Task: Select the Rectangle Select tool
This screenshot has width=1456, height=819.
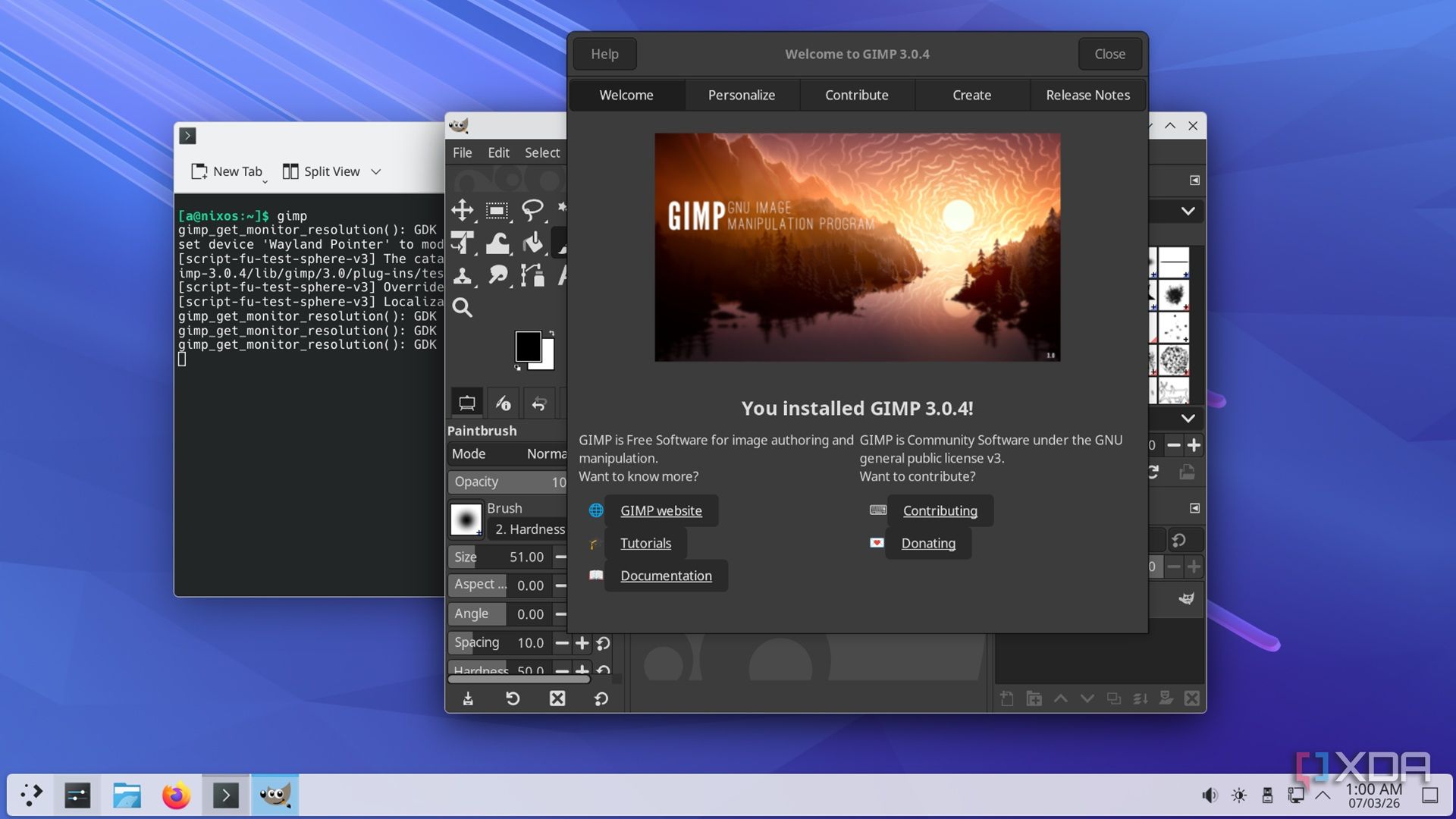Action: click(497, 210)
